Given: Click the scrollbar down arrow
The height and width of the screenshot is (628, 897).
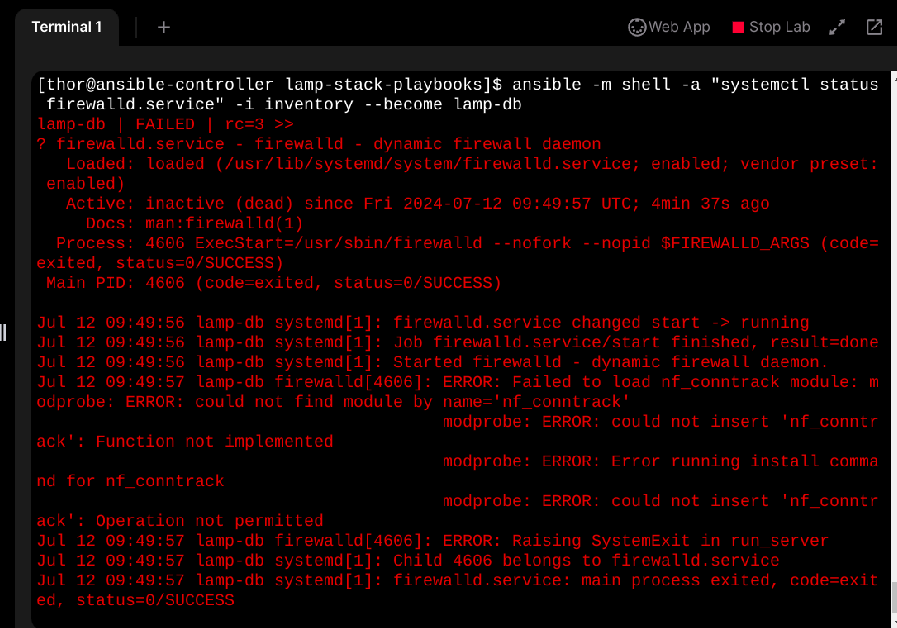Looking at the screenshot, I should click(893, 620).
